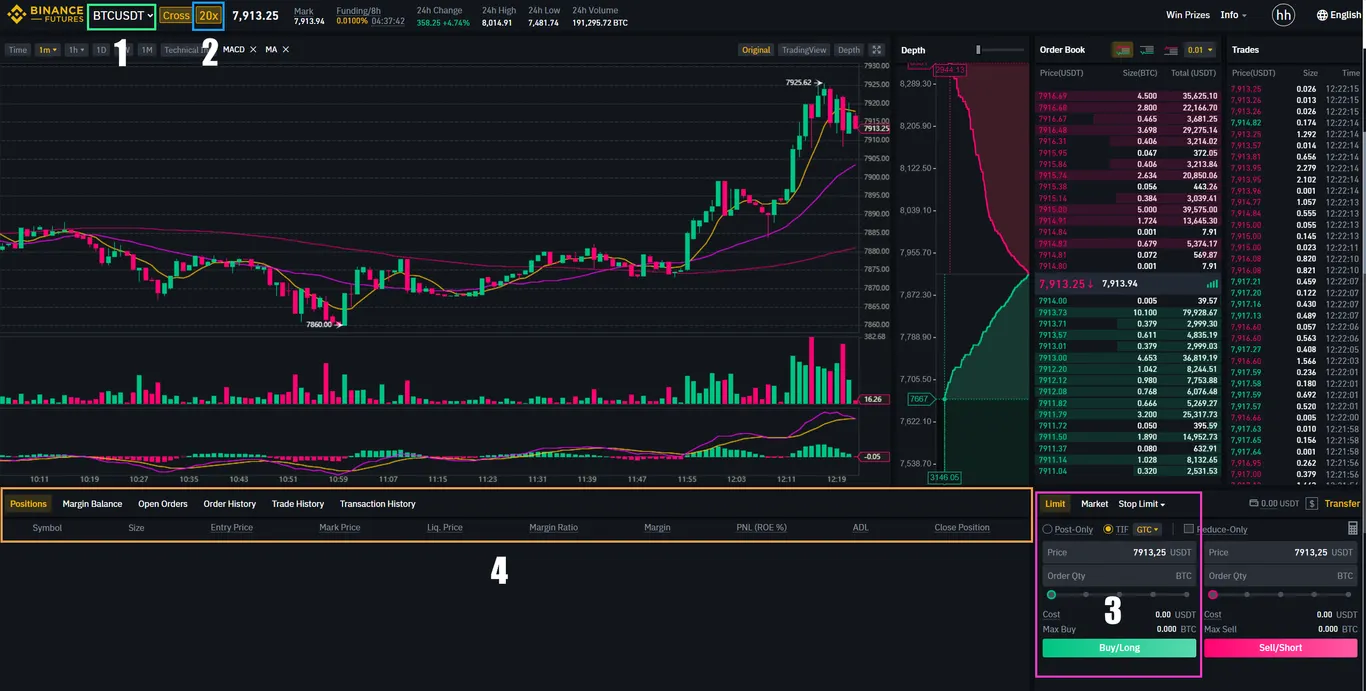Open the Info menu dropdown

point(1233,15)
